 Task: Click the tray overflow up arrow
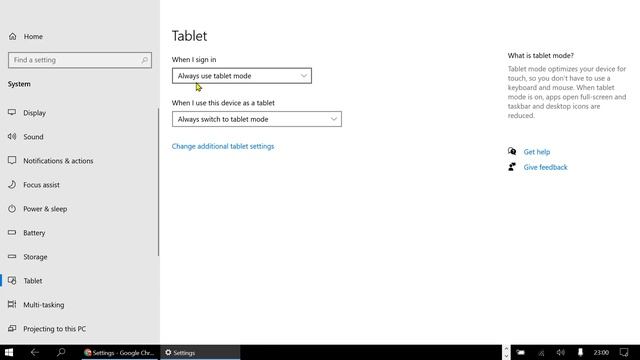pyautogui.click(x=506, y=349)
